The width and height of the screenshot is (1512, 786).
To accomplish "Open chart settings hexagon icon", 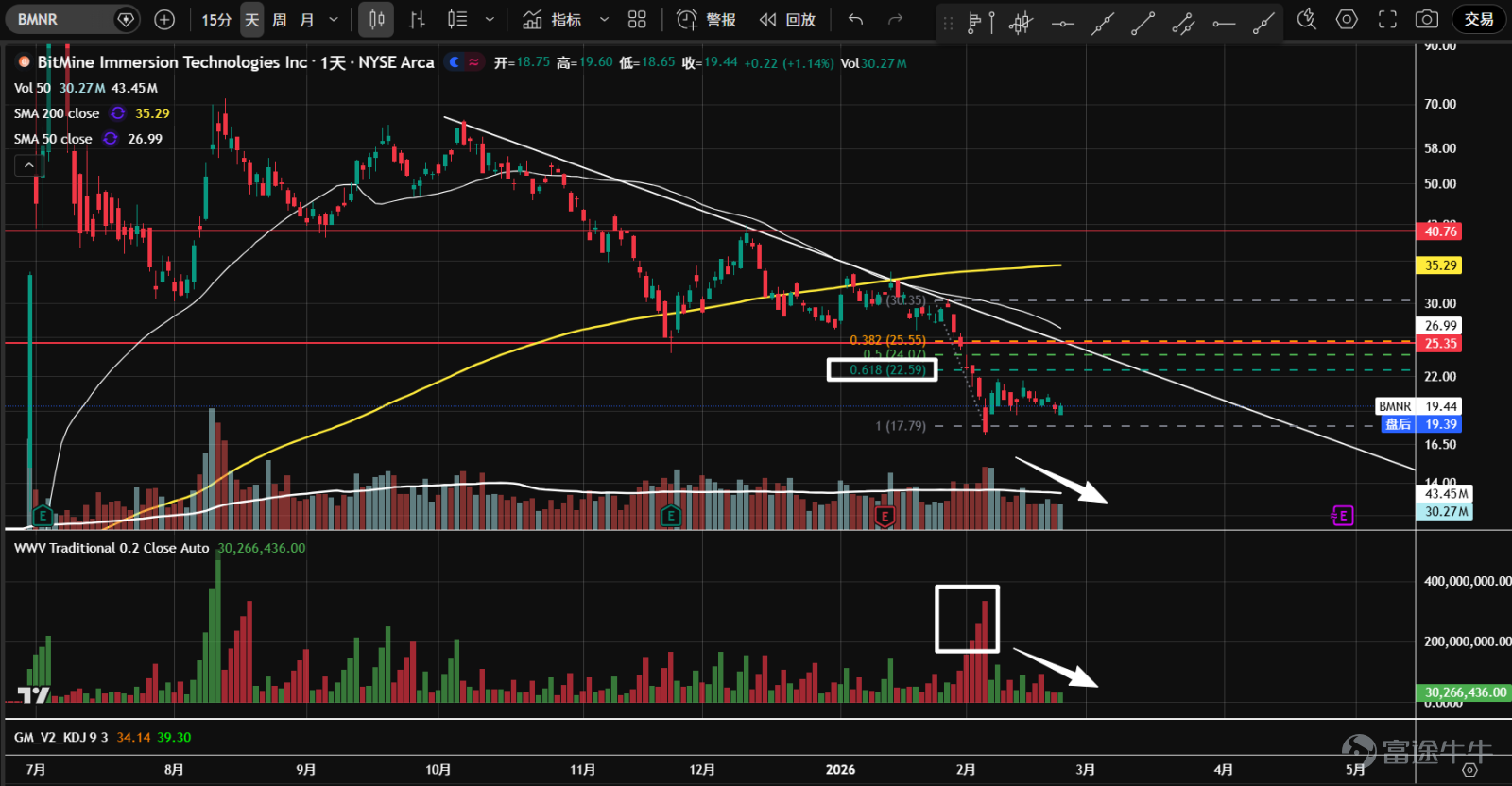I will pos(1347,19).
